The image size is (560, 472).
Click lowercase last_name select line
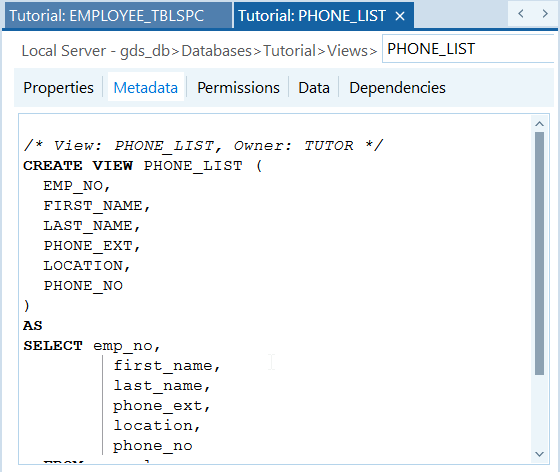click(x=161, y=386)
